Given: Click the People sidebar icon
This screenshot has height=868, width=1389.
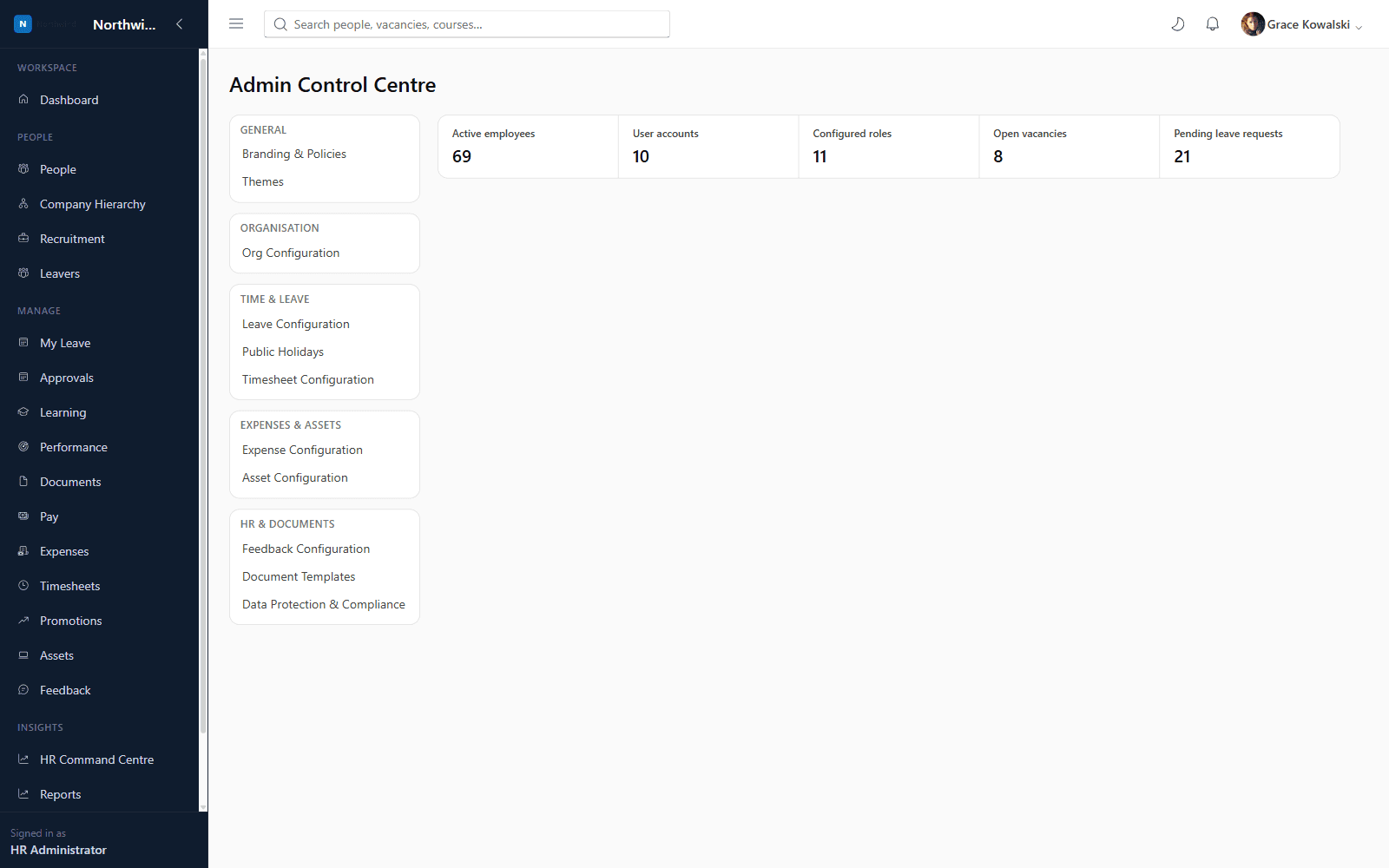Looking at the screenshot, I should (x=23, y=169).
